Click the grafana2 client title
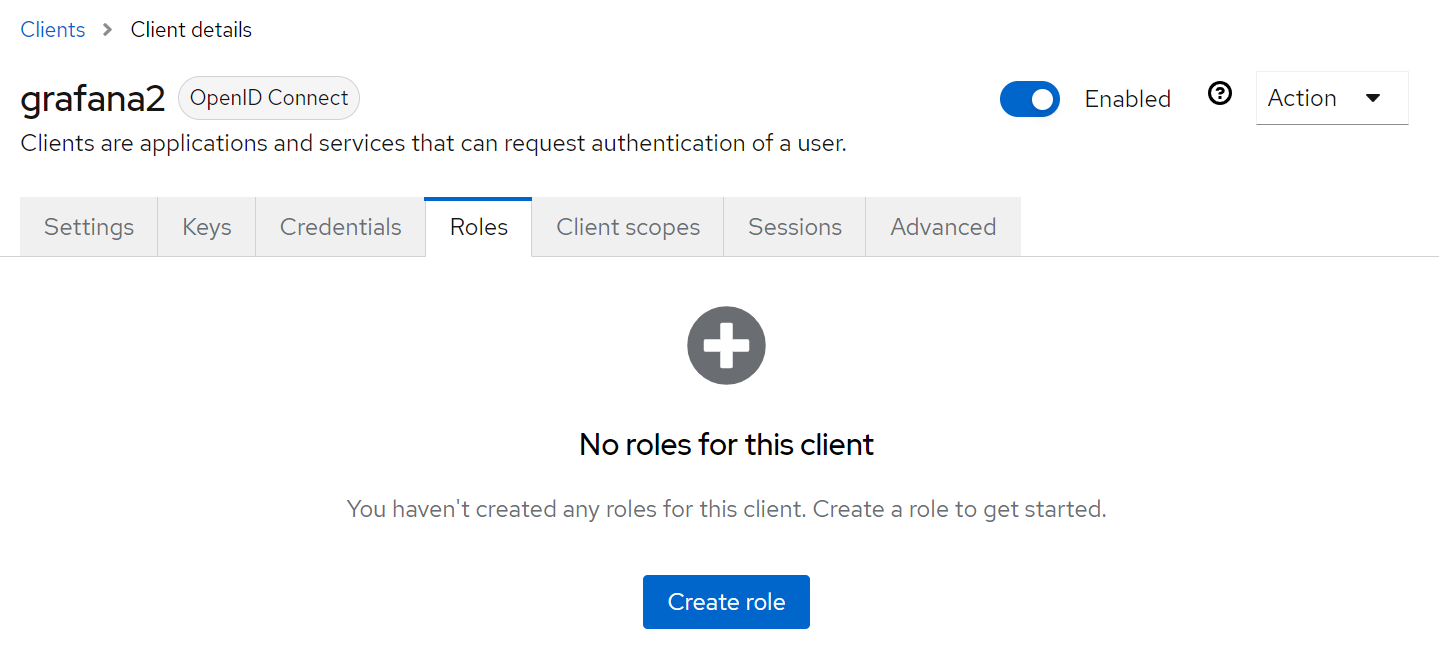This screenshot has height=671, width=1439. pyautogui.click(x=93, y=99)
